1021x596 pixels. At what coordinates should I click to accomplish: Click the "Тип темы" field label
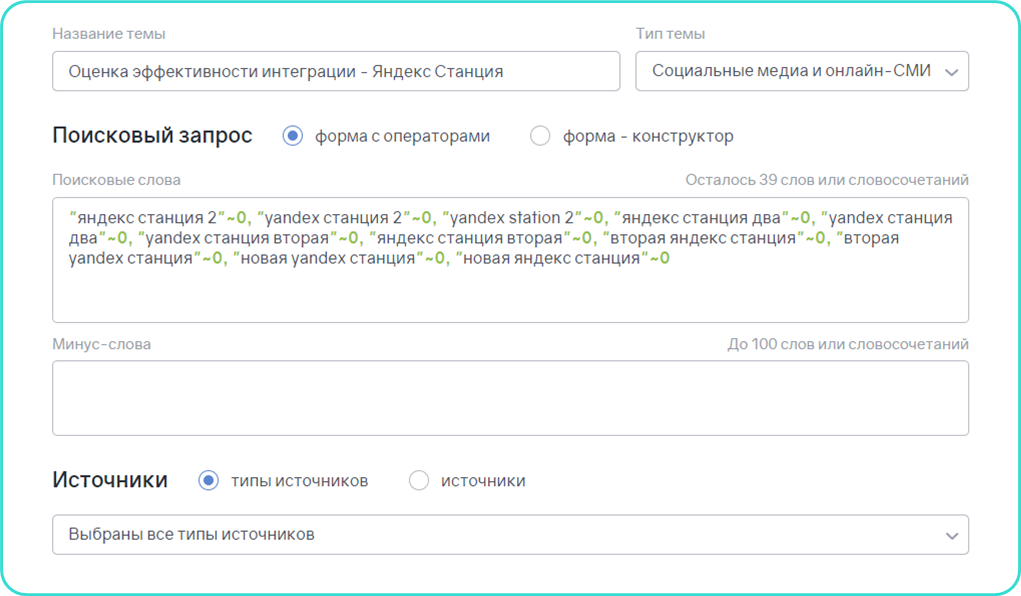tap(670, 34)
